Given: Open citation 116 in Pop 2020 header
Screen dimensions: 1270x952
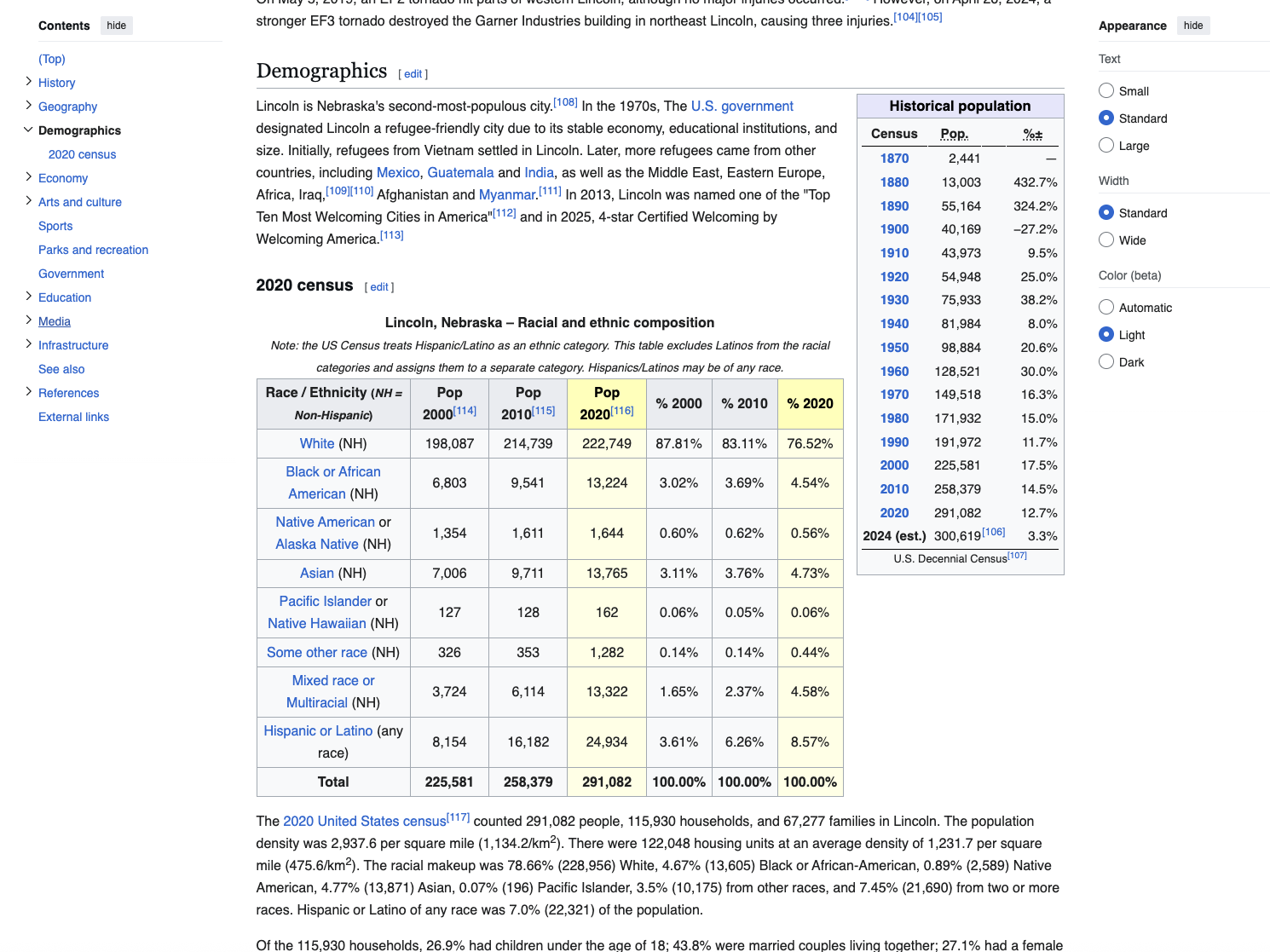Looking at the screenshot, I should click(x=622, y=410).
